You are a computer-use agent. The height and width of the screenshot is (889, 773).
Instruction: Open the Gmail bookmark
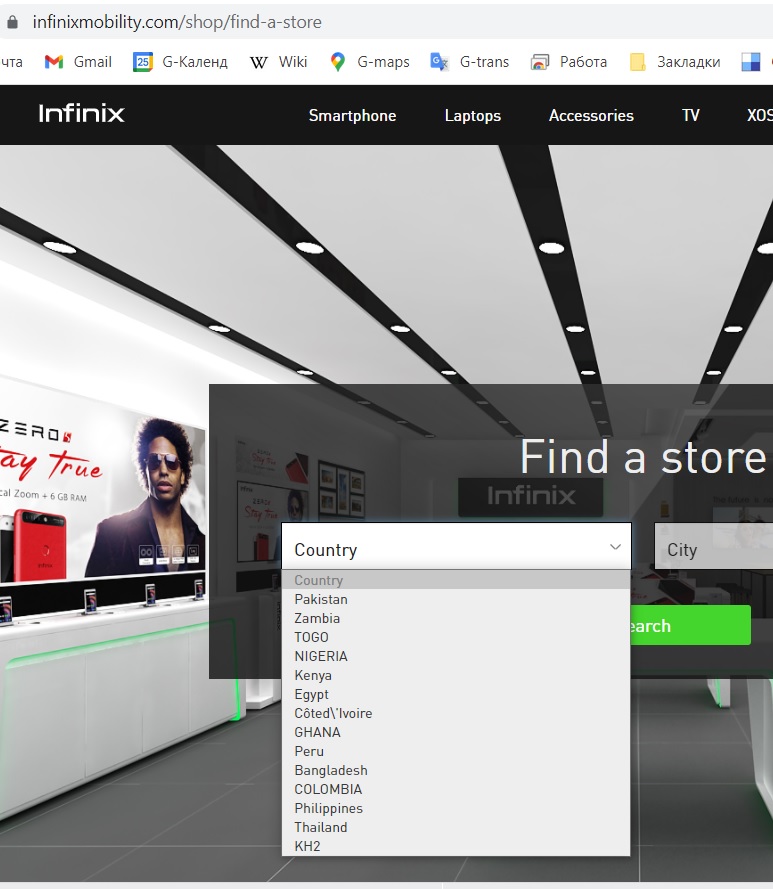point(79,62)
